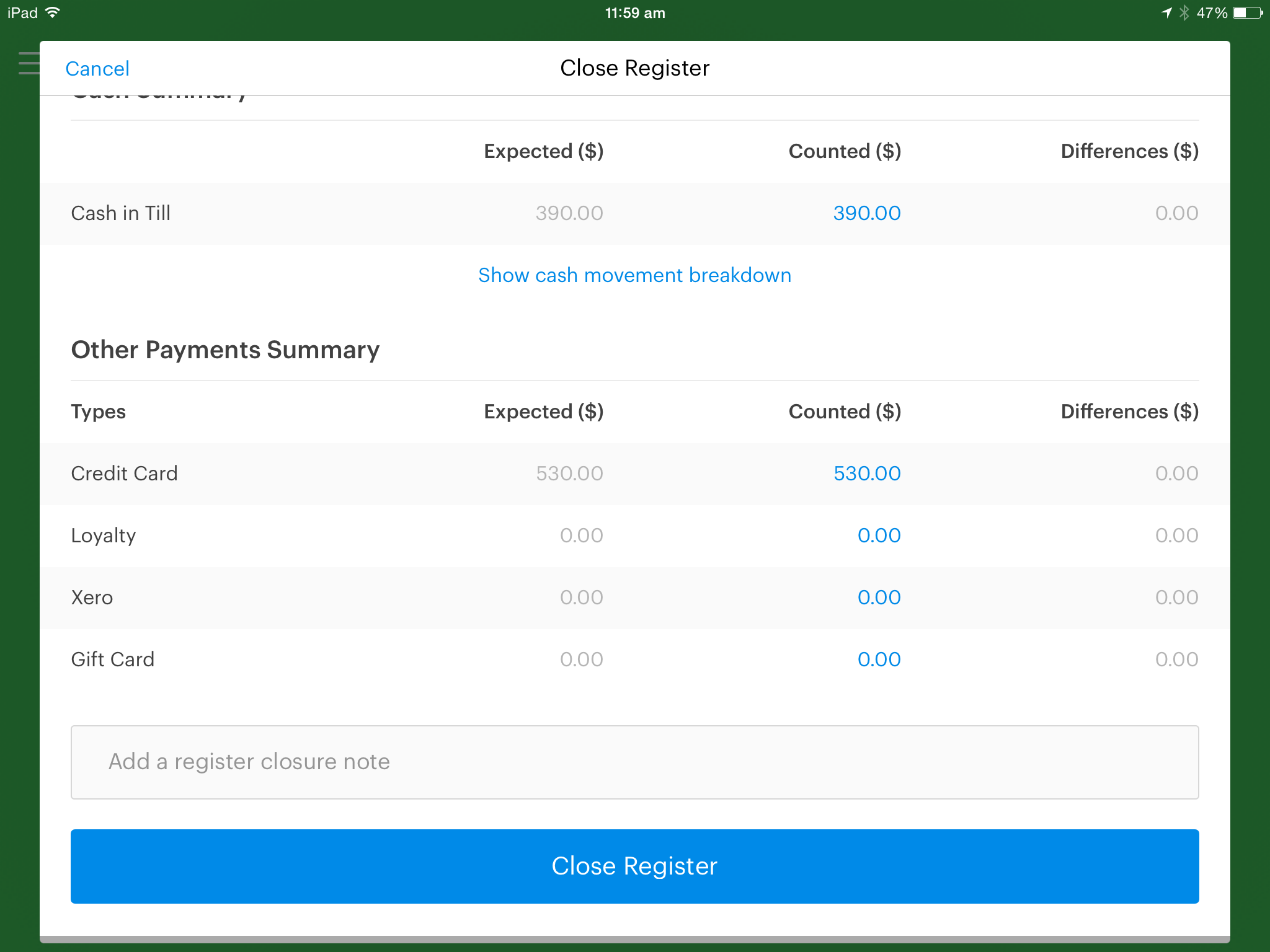Tap the Other Payments Summary heading

[225, 350]
